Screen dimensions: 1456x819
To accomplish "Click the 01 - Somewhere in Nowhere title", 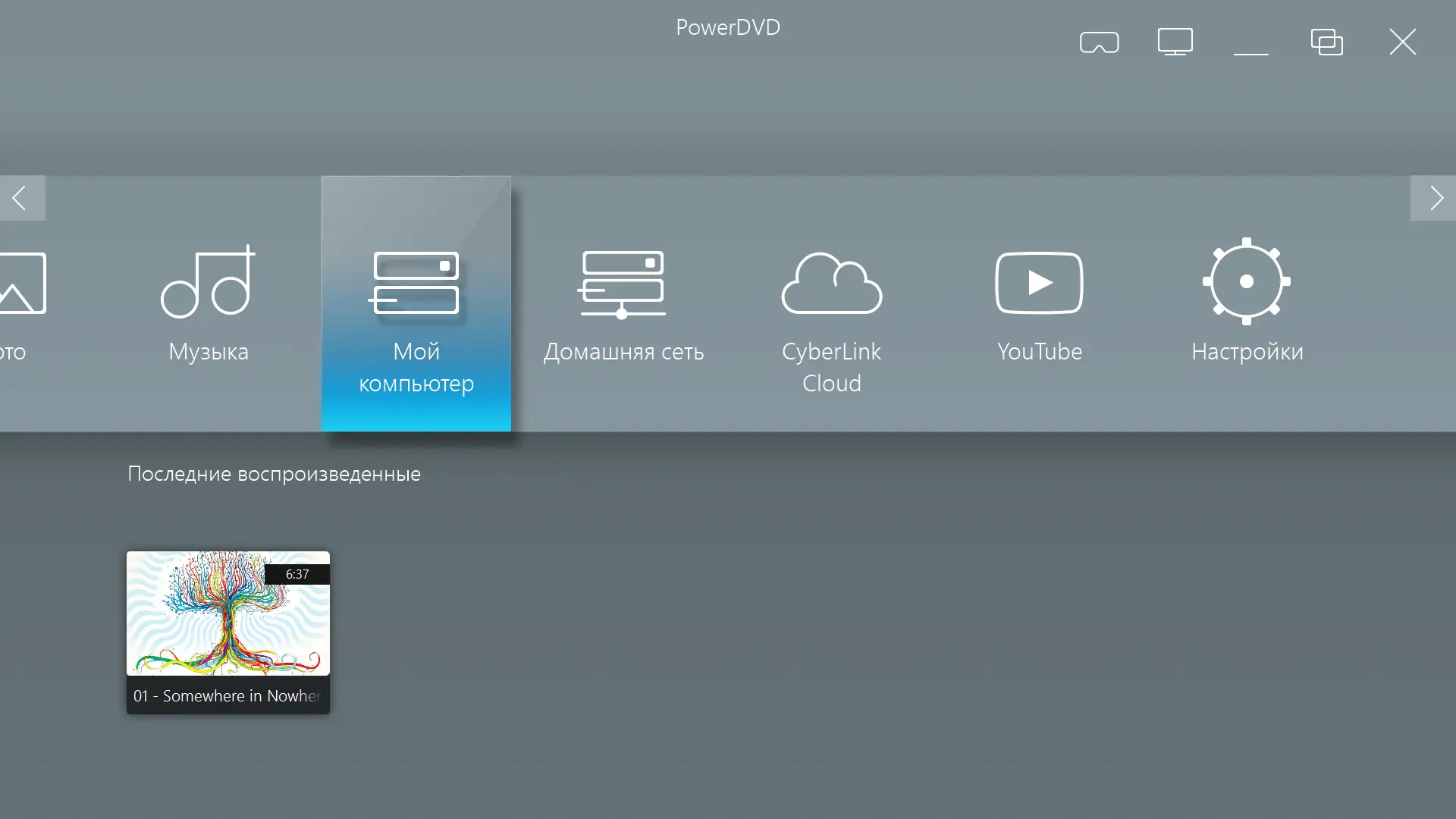I will click(x=227, y=696).
